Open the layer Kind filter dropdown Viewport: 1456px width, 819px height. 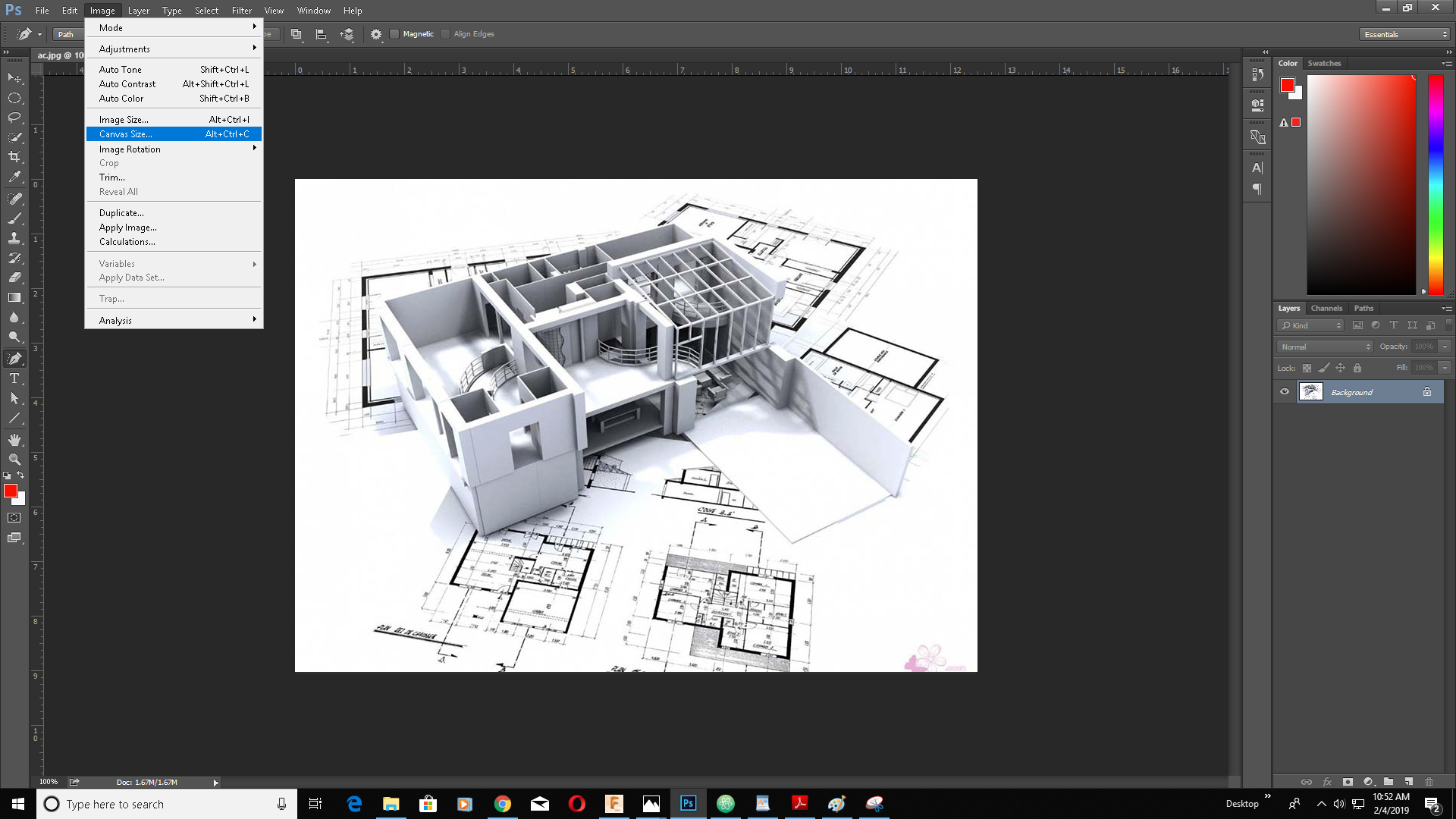pyautogui.click(x=1311, y=325)
